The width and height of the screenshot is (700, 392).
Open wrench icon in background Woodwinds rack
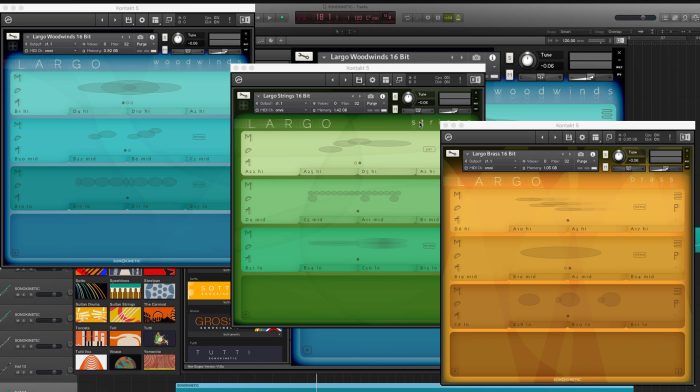tap(304, 57)
